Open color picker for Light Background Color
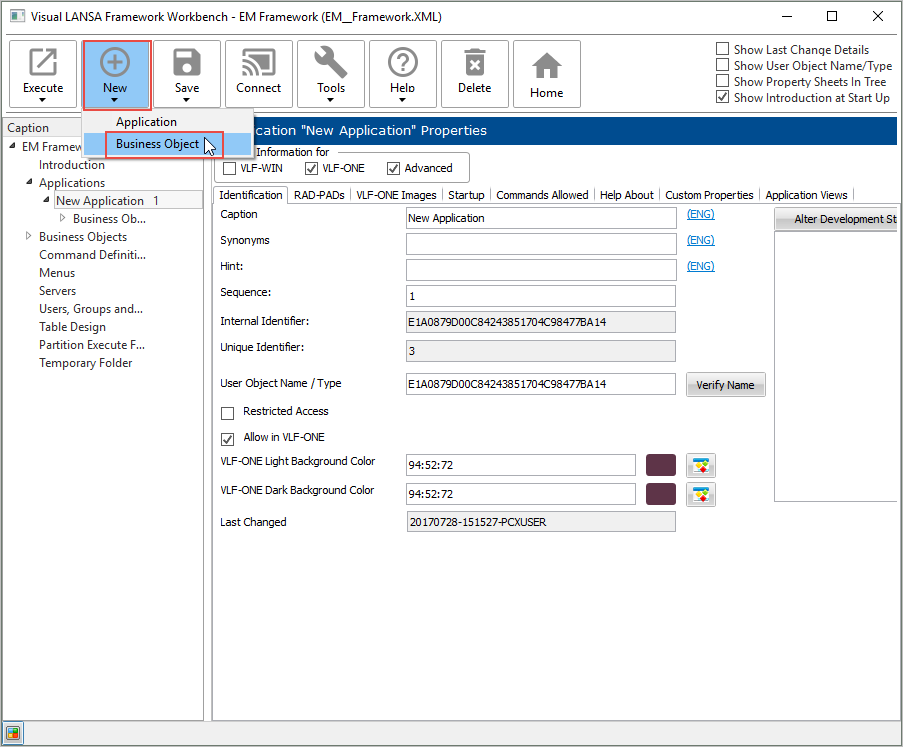 tap(701, 465)
